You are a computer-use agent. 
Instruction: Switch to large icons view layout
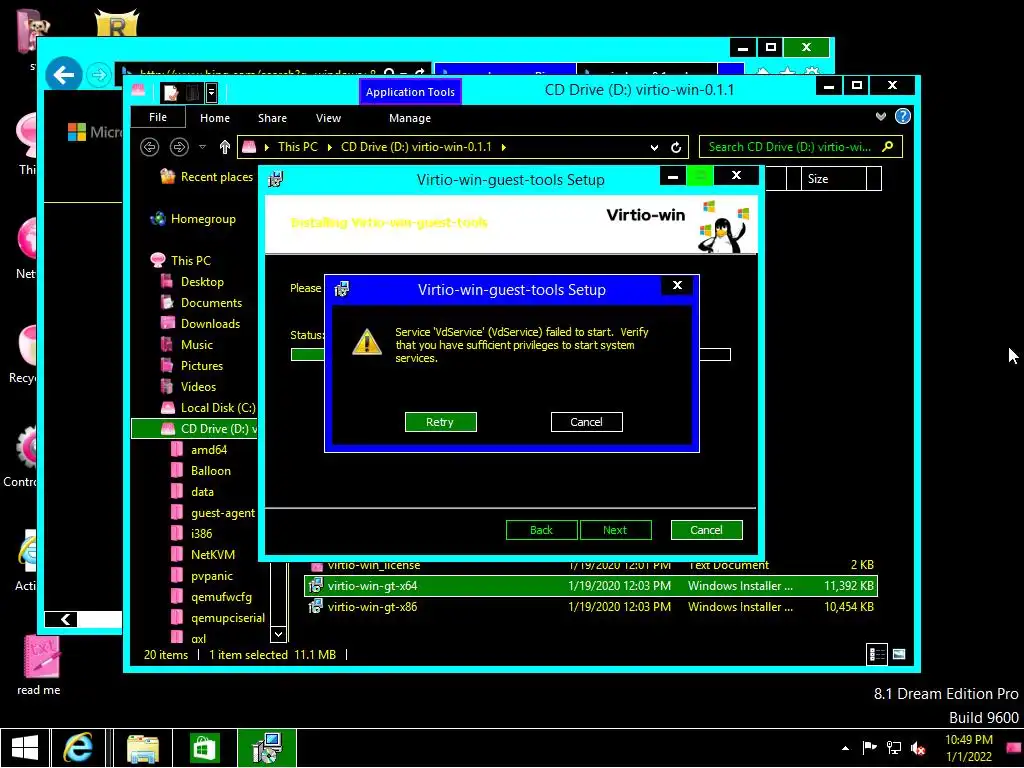(x=899, y=654)
